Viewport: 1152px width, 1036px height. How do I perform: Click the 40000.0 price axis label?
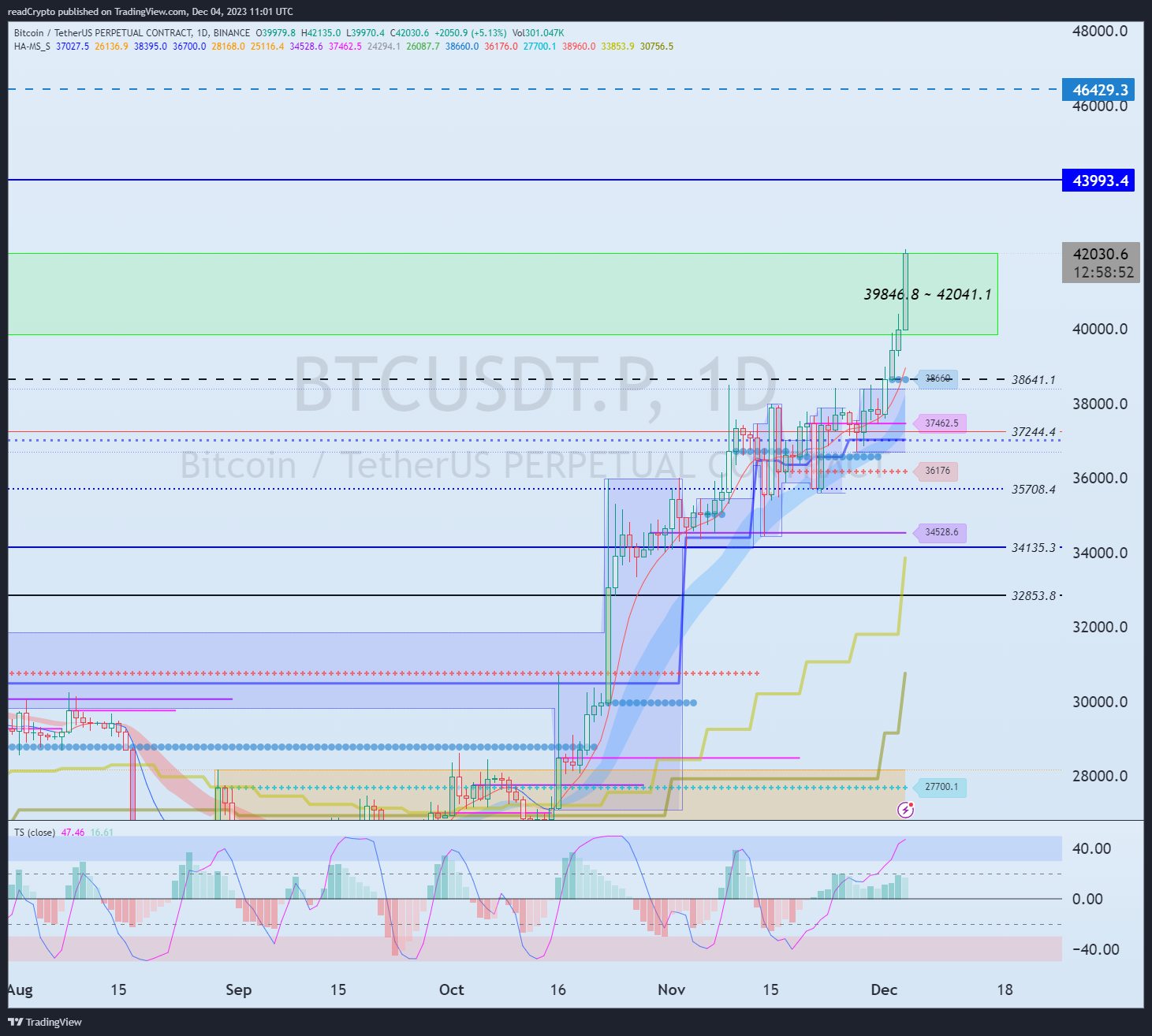[x=1100, y=330]
